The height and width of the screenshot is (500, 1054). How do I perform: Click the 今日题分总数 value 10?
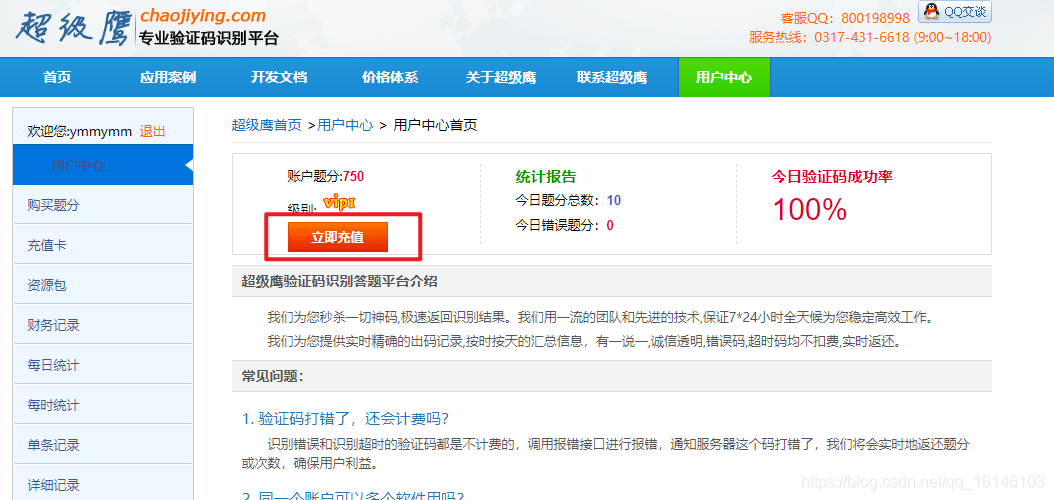point(614,200)
